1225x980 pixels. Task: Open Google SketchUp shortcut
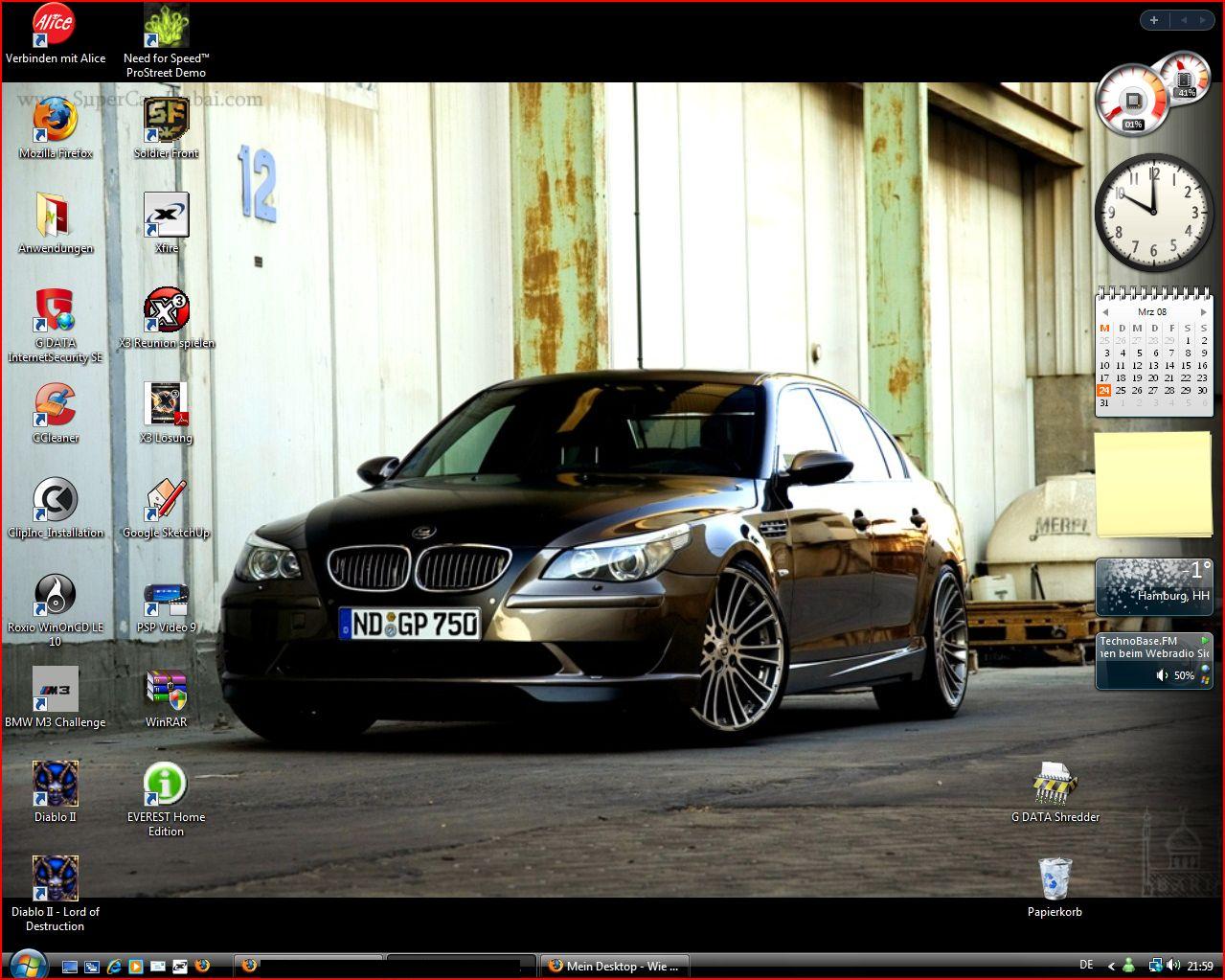[x=166, y=500]
